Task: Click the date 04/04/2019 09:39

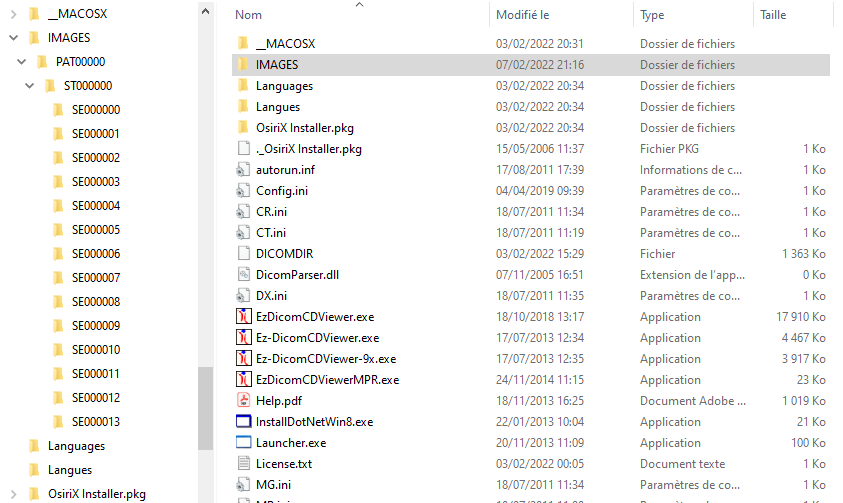Action: (540, 191)
